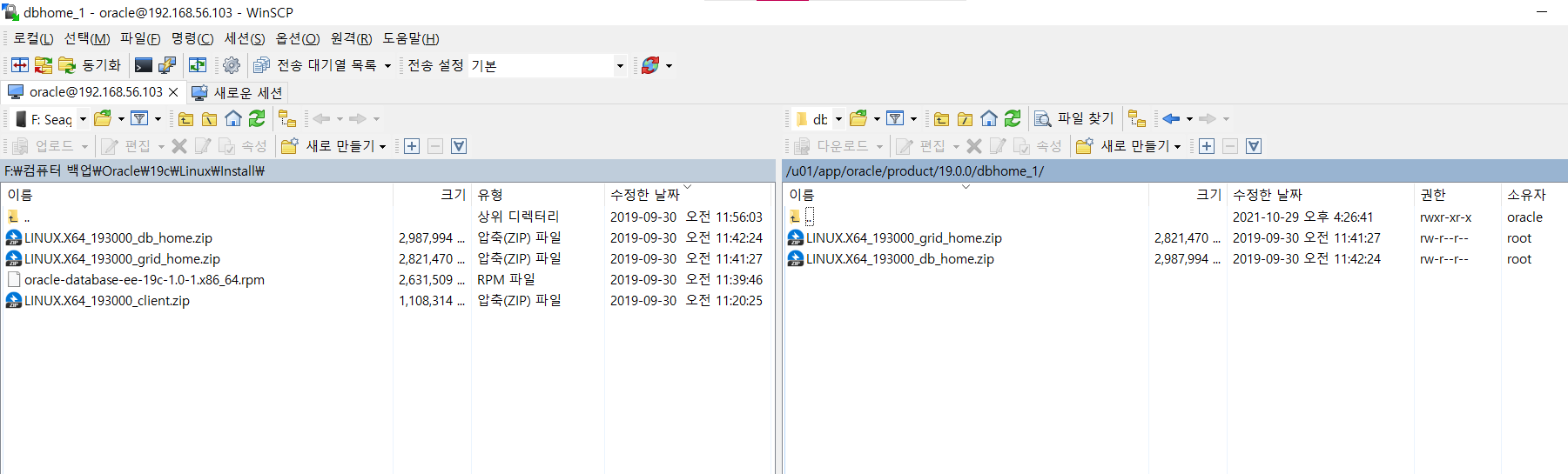This screenshot has width=1568, height=474.
Task: Close the oracle@192.168.56.103 session tab
Action: tap(173, 92)
